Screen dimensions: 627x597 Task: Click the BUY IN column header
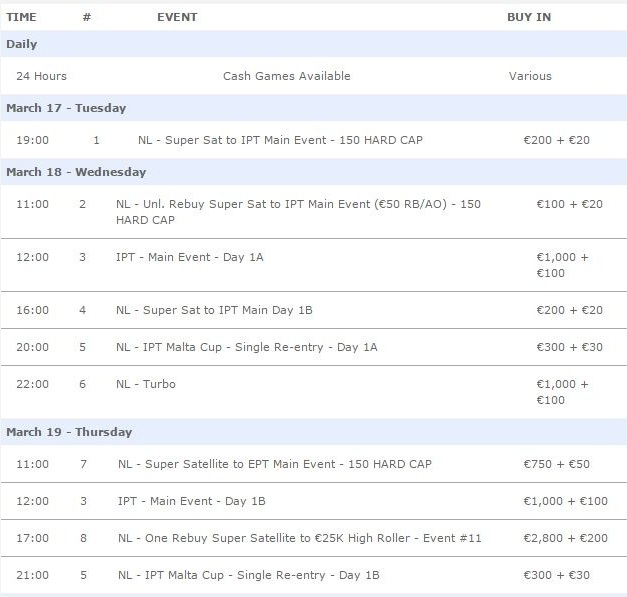[x=529, y=17]
